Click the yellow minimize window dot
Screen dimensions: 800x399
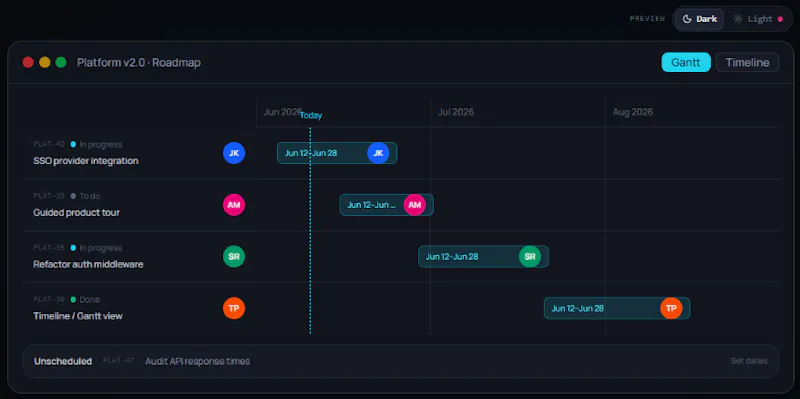[45, 62]
